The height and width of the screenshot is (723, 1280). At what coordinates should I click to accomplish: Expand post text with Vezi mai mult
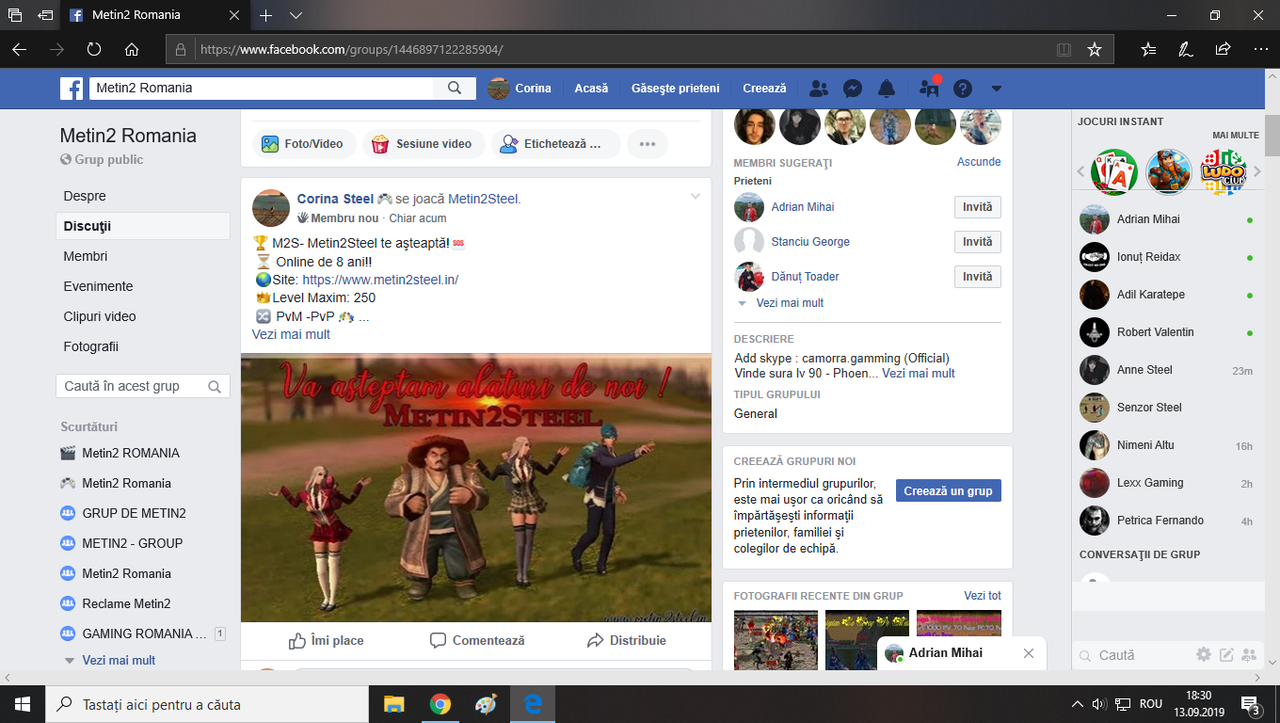(291, 335)
